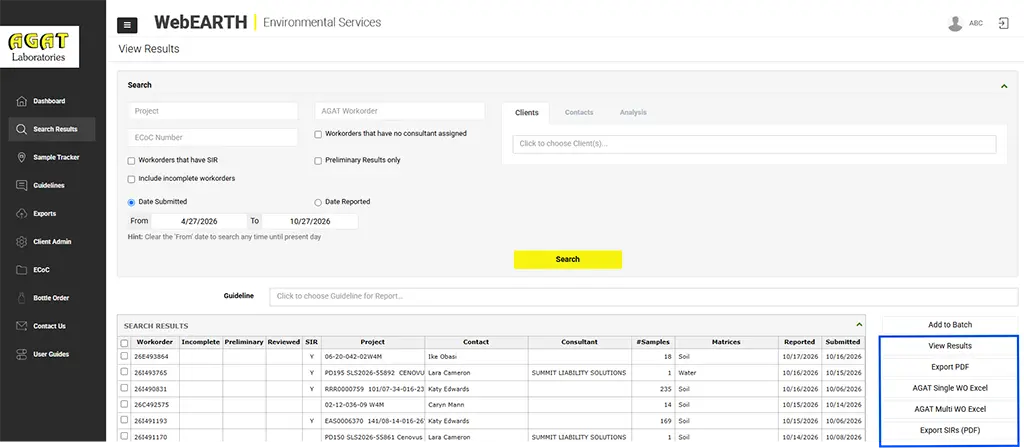Switch to the Contacts tab
Viewport: 1024px width, 448px height.
[x=579, y=112]
